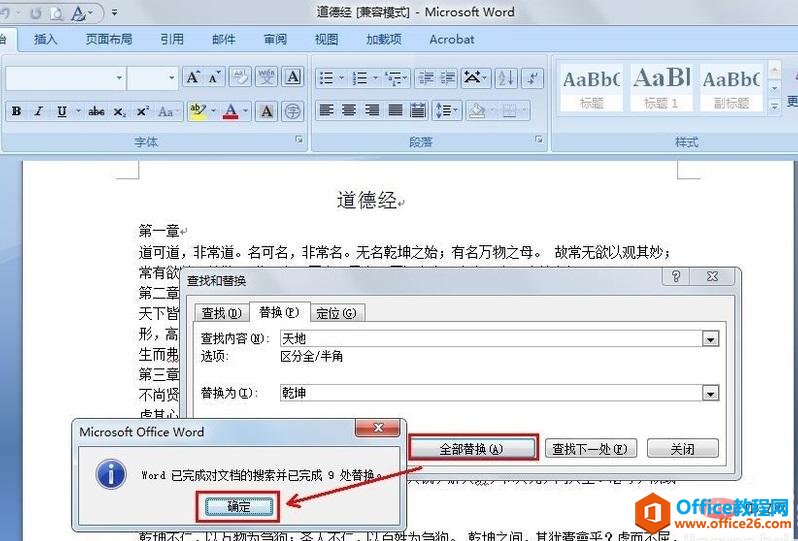Expand the replace with history dropdown
This screenshot has width=798, height=541.
pos(710,393)
